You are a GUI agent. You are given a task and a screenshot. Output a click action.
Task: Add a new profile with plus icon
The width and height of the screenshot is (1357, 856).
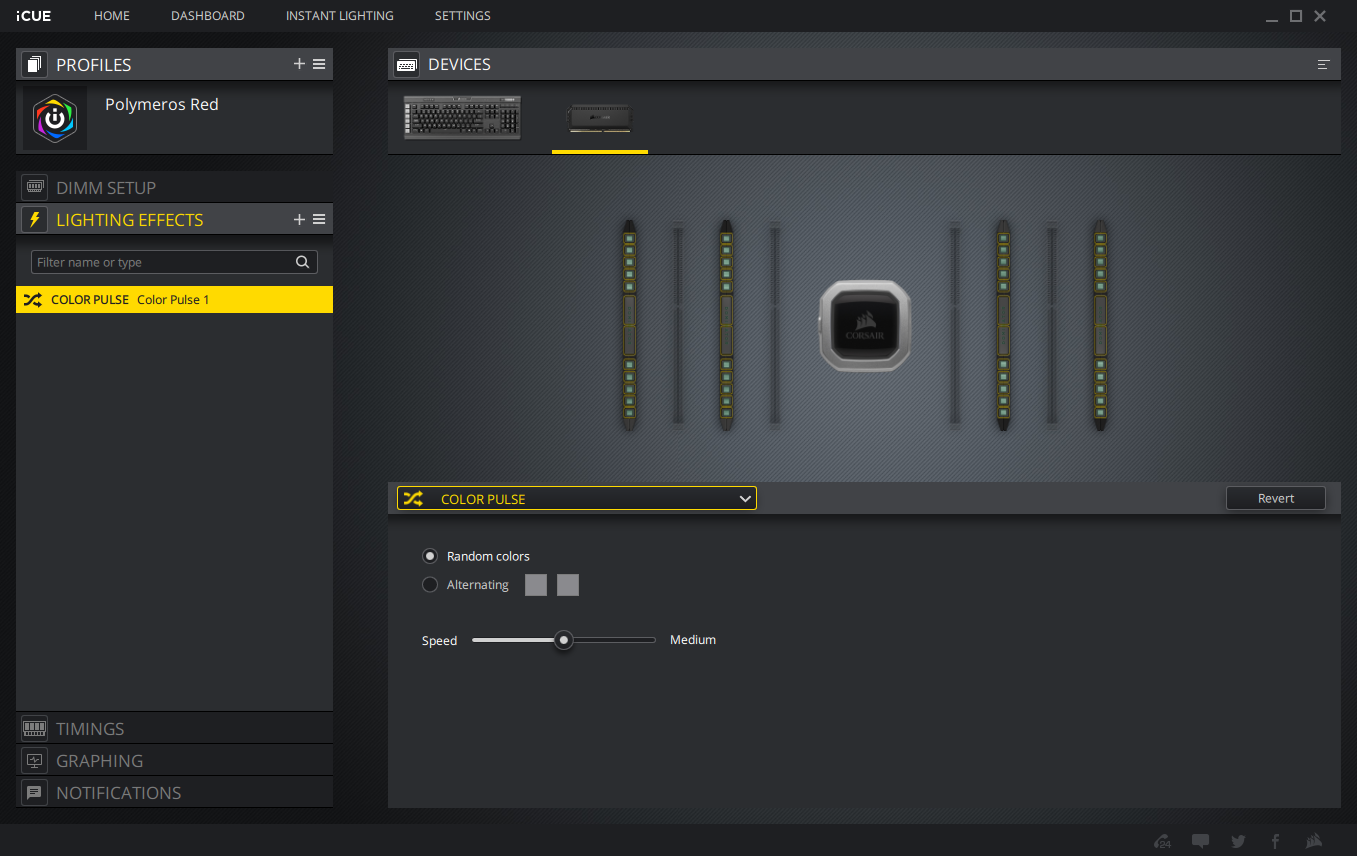[299, 64]
